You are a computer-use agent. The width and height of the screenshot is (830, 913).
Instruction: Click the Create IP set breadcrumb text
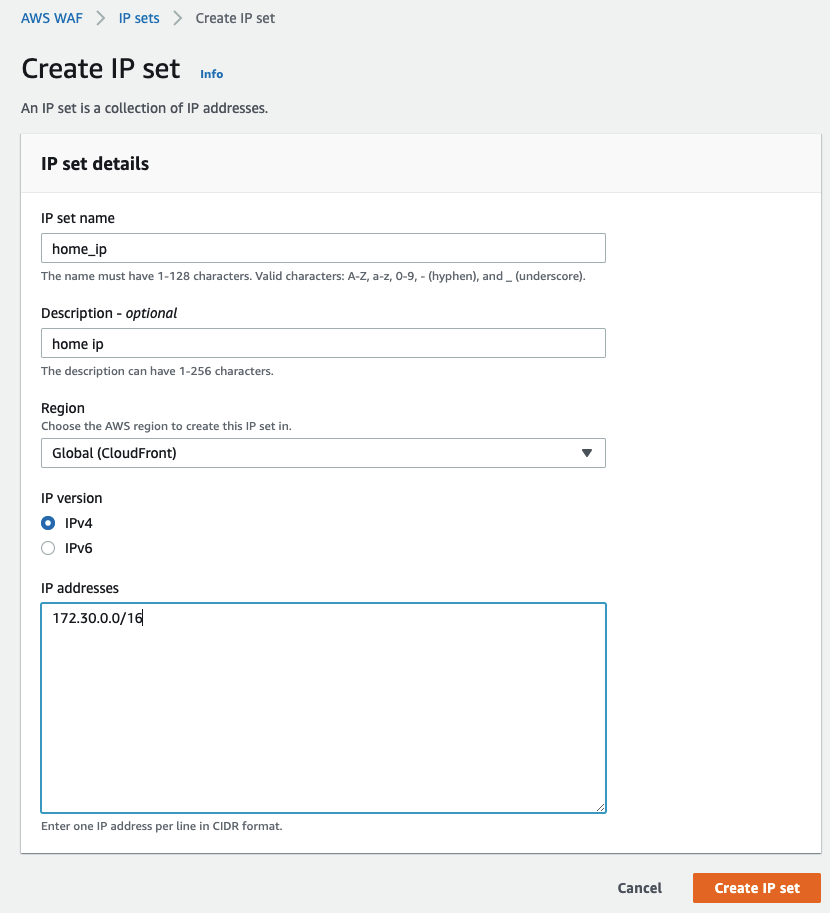pyautogui.click(x=235, y=18)
